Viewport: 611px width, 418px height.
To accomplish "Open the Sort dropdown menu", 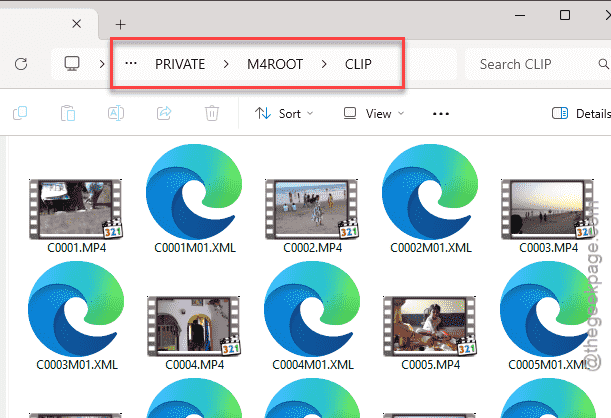I will click(x=284, y=114).
